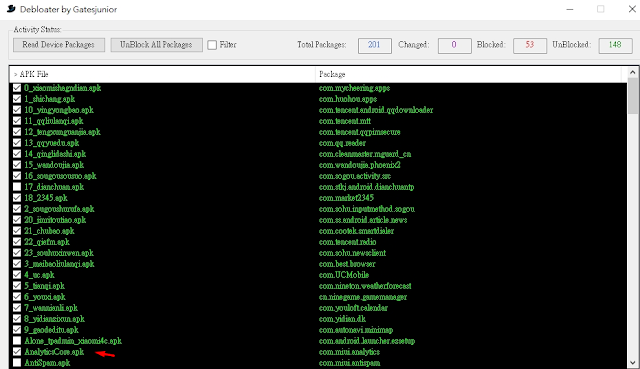The width and height of the screenshot is (640, 369).
Task: Click package com.best.browser
Action: click(347, 264)
